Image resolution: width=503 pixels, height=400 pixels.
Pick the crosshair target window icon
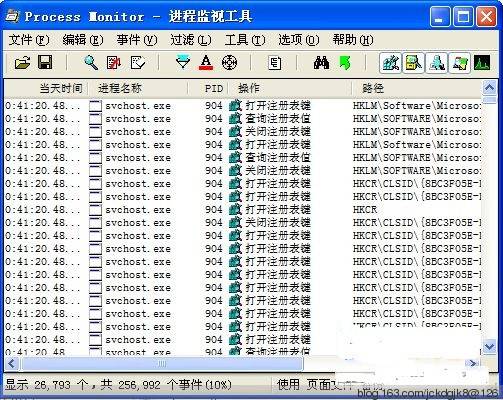click(x=229, y=62)
